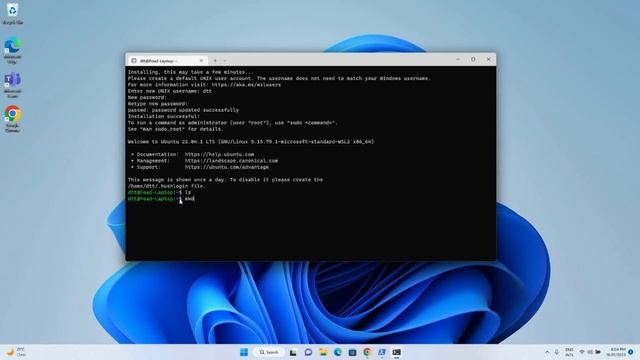Click 'passwd: password updated successfully' line

[x=183, y=110]
